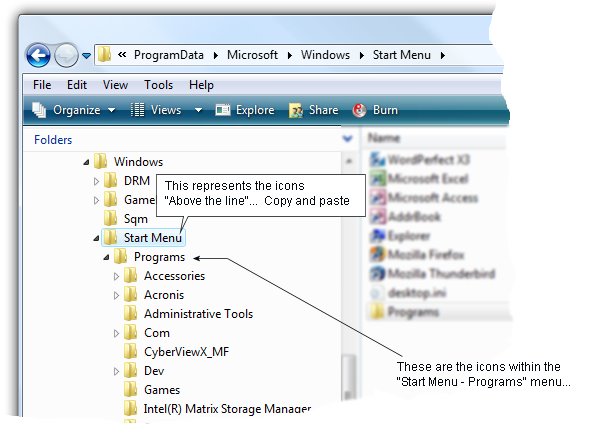Expand the Accessories folder node
Viewport: 590px width, 433px height.
pos(116,277)
